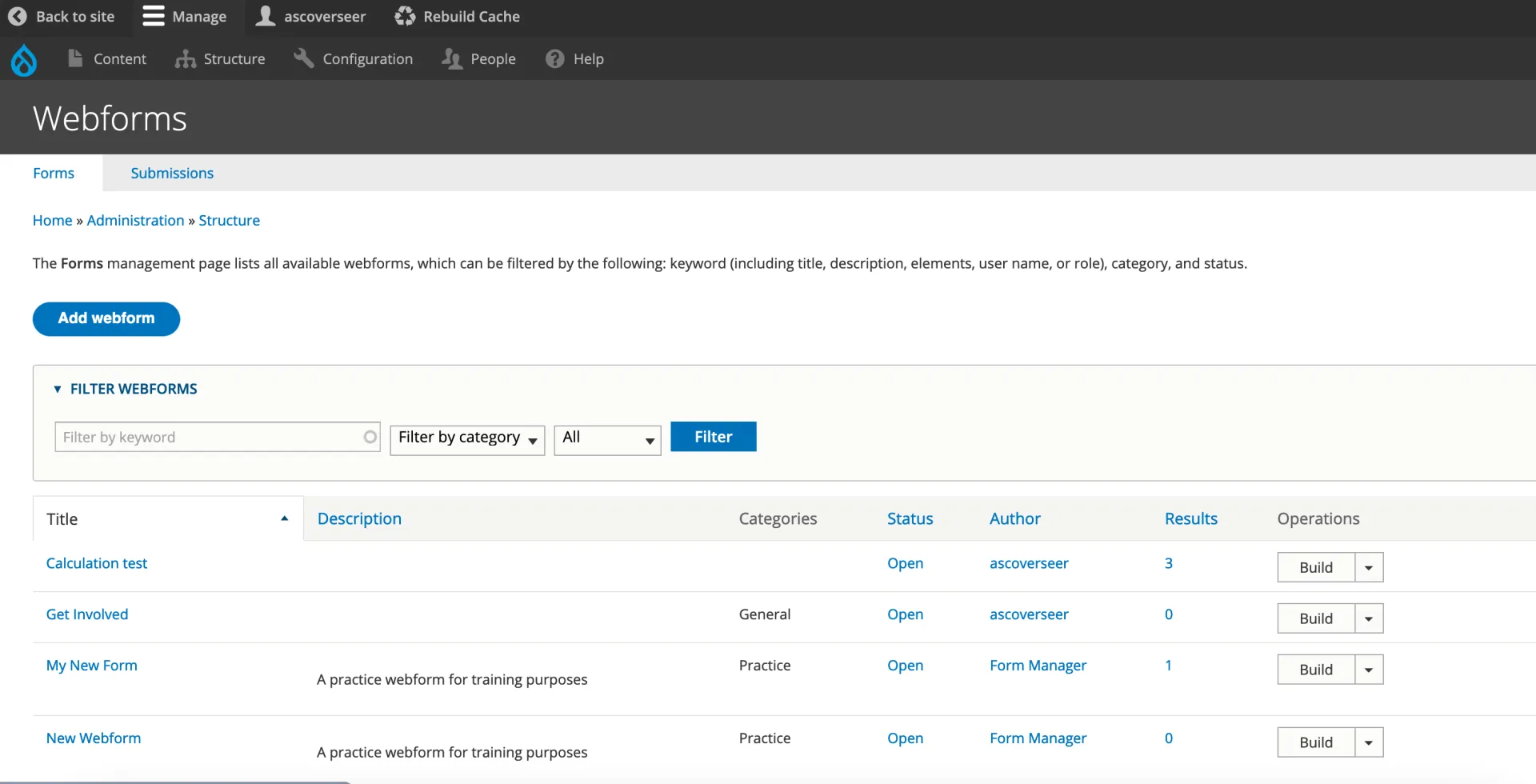The width and height of the screenshot is (1536, 784).
Task: View the 1 result for My New Form
Action: 1168,666
